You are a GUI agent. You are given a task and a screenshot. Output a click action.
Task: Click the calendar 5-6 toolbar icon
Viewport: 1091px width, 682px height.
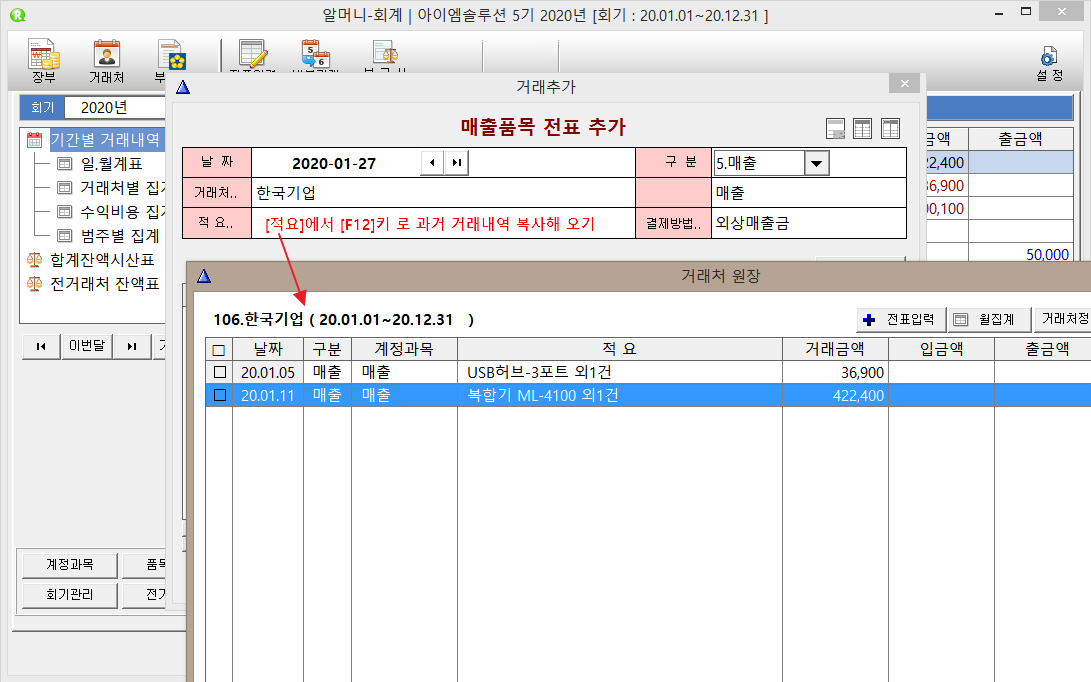click(x=315, y=56)
